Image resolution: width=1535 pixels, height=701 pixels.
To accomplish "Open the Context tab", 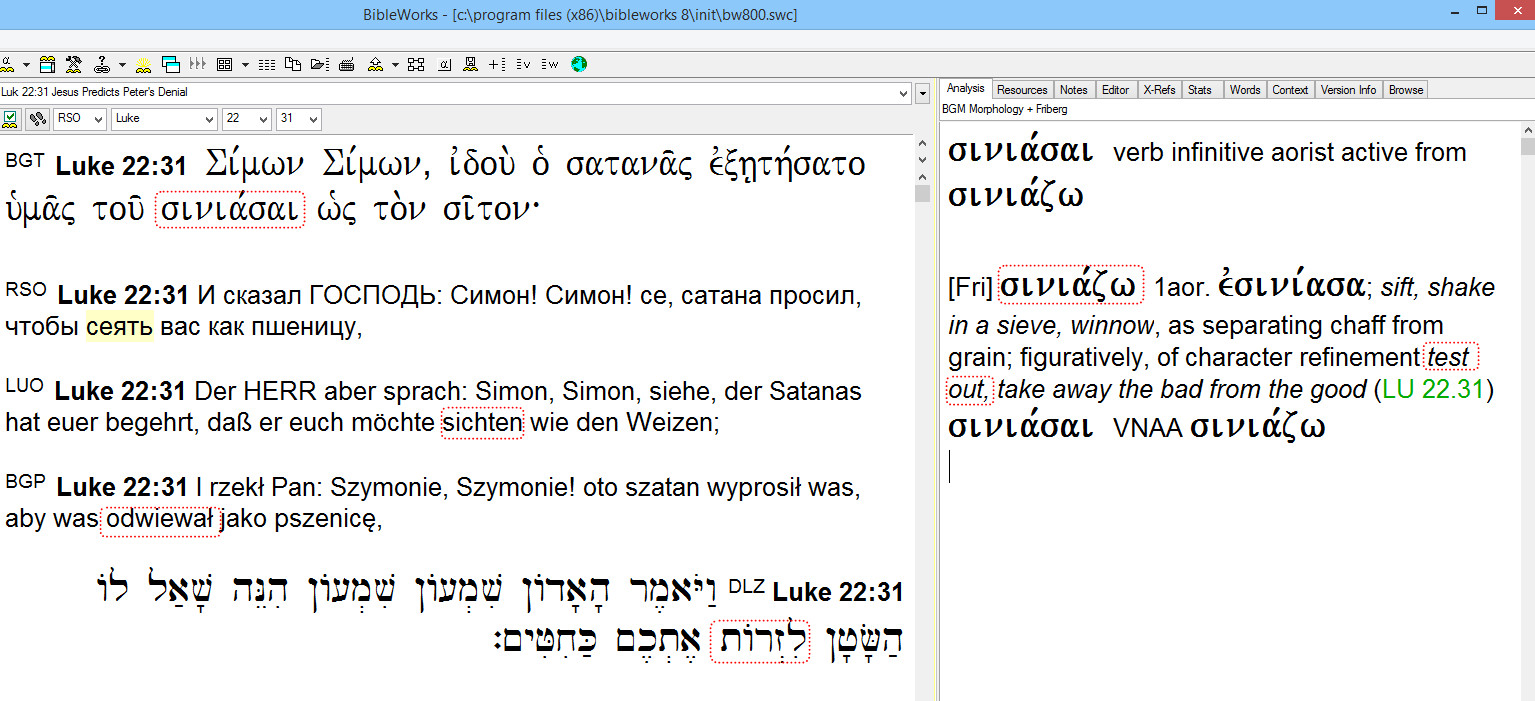I will click(x=1290, y=90).
